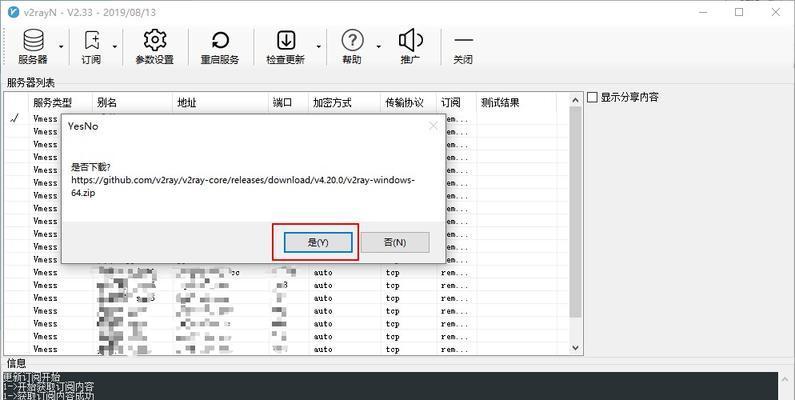Screen dimensions: 795x400
Task: Expand the 检查更新 dropdown arrow
Action: point(318,47)
